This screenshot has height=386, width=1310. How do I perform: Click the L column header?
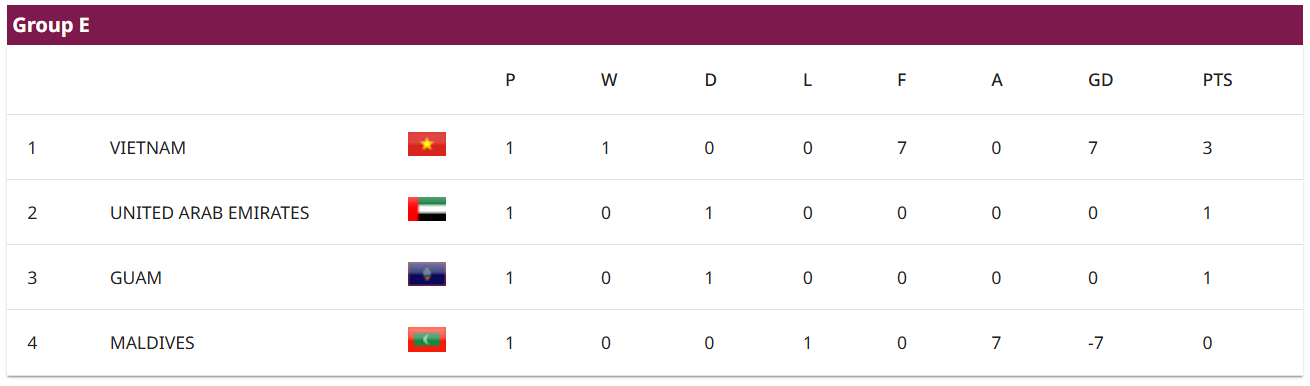807,81
